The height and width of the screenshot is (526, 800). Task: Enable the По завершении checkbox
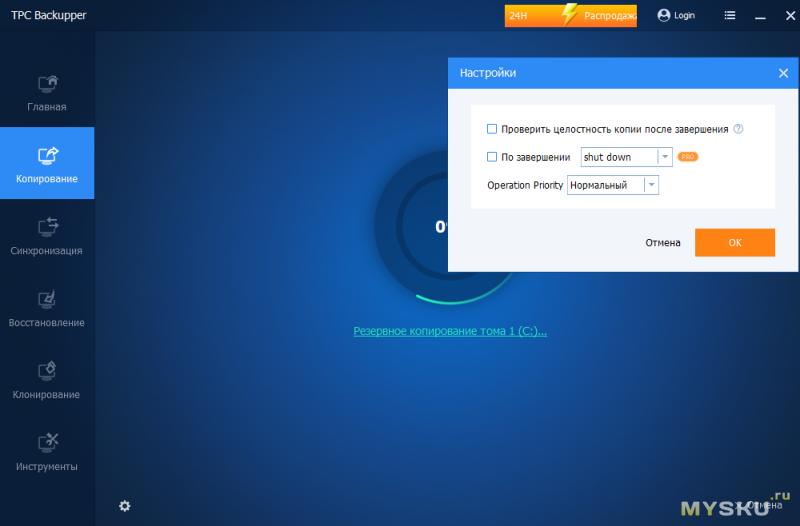pos(492,157)
